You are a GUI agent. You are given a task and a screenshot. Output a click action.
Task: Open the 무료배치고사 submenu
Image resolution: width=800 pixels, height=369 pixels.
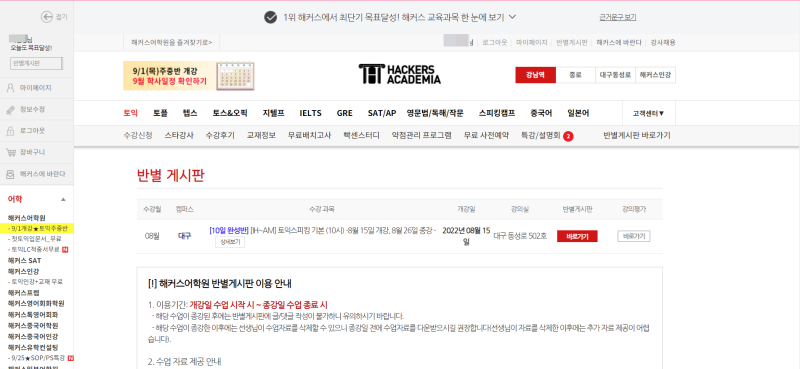(309, 136)
